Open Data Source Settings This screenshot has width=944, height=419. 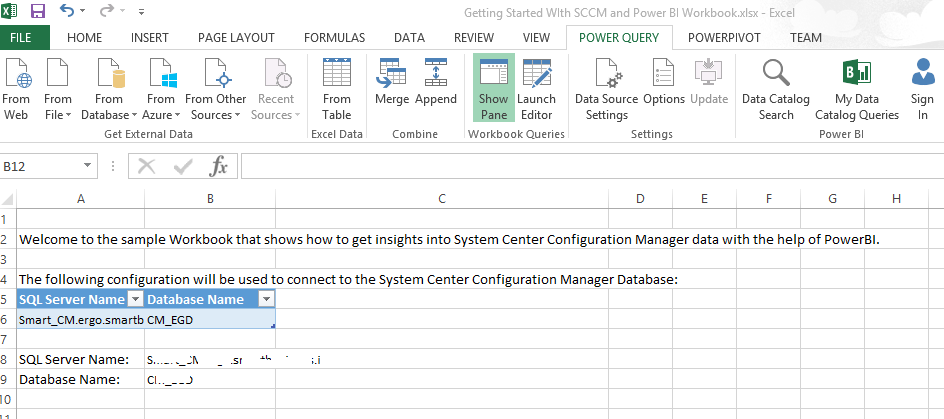[606, 90]
